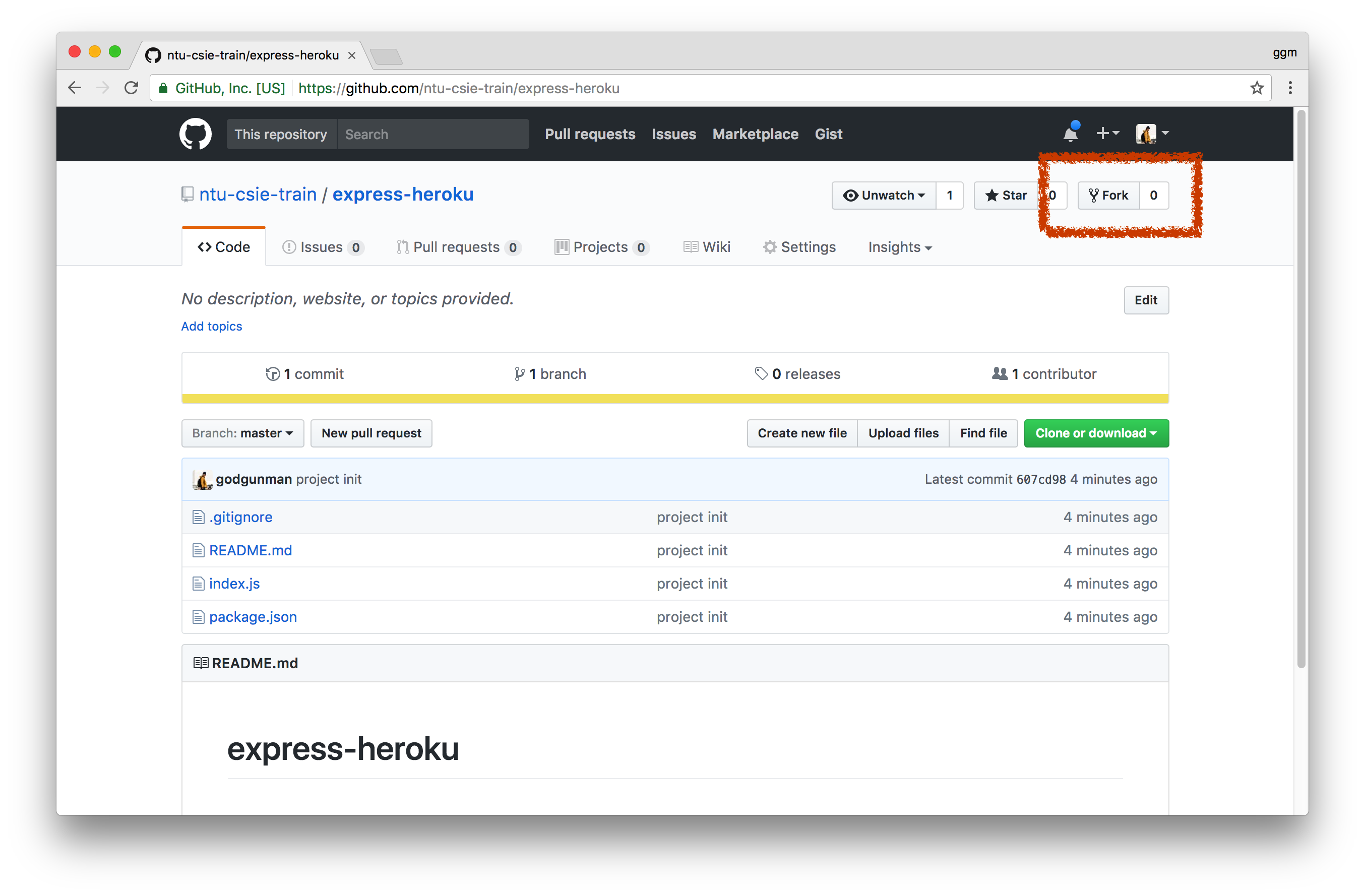Switch to the Issues tab
This screenshot has height=896, width=1365.
323,247
